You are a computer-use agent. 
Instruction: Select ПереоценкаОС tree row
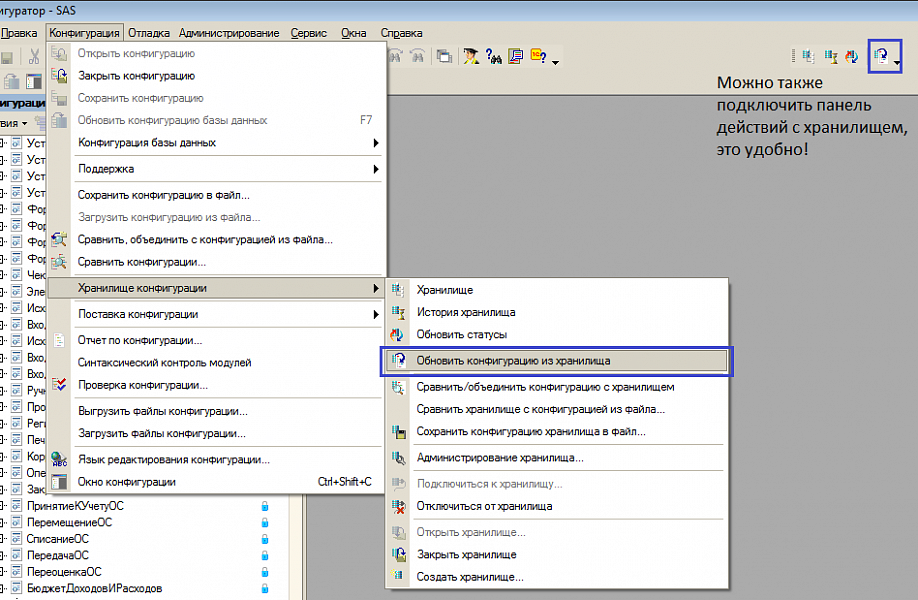[x=64, y=572]
